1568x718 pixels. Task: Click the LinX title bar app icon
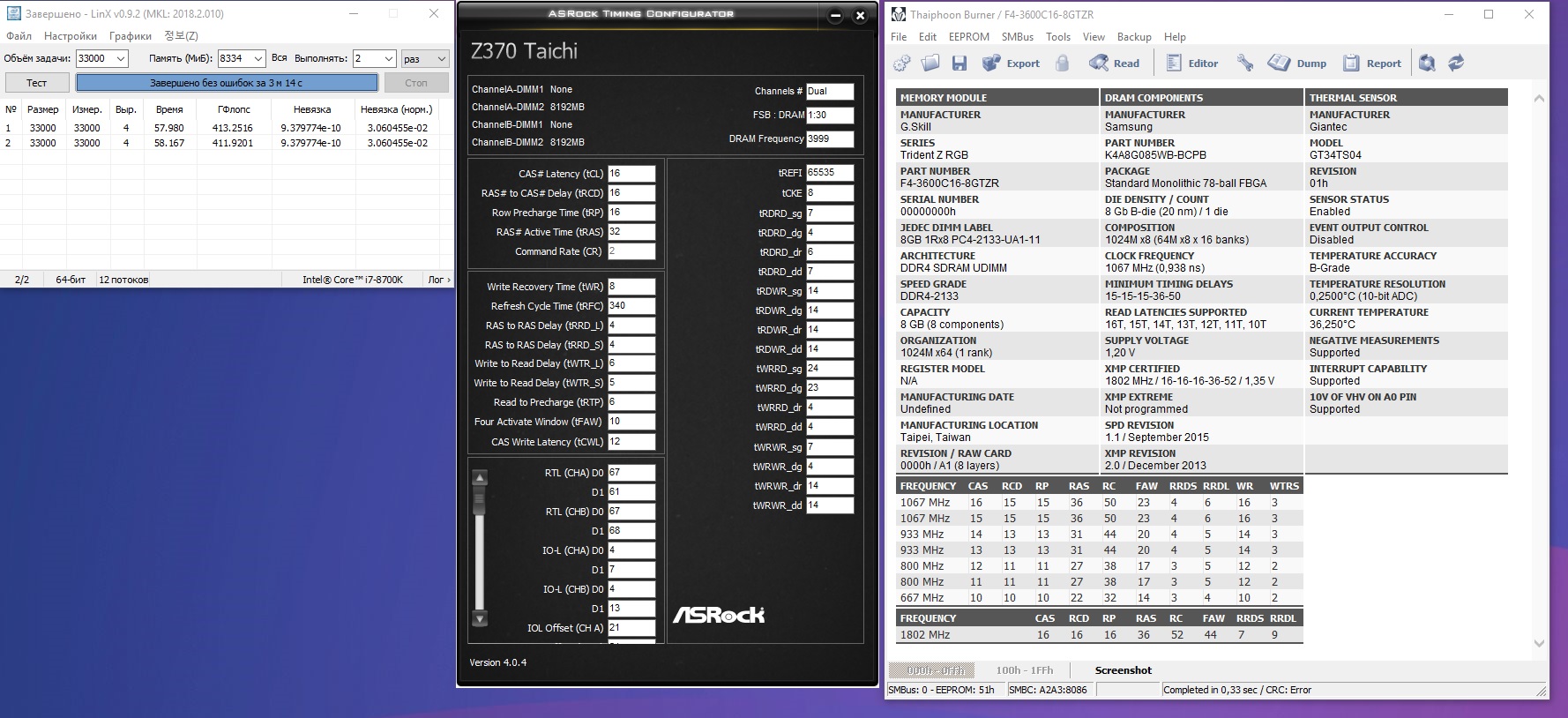(13, 13)
